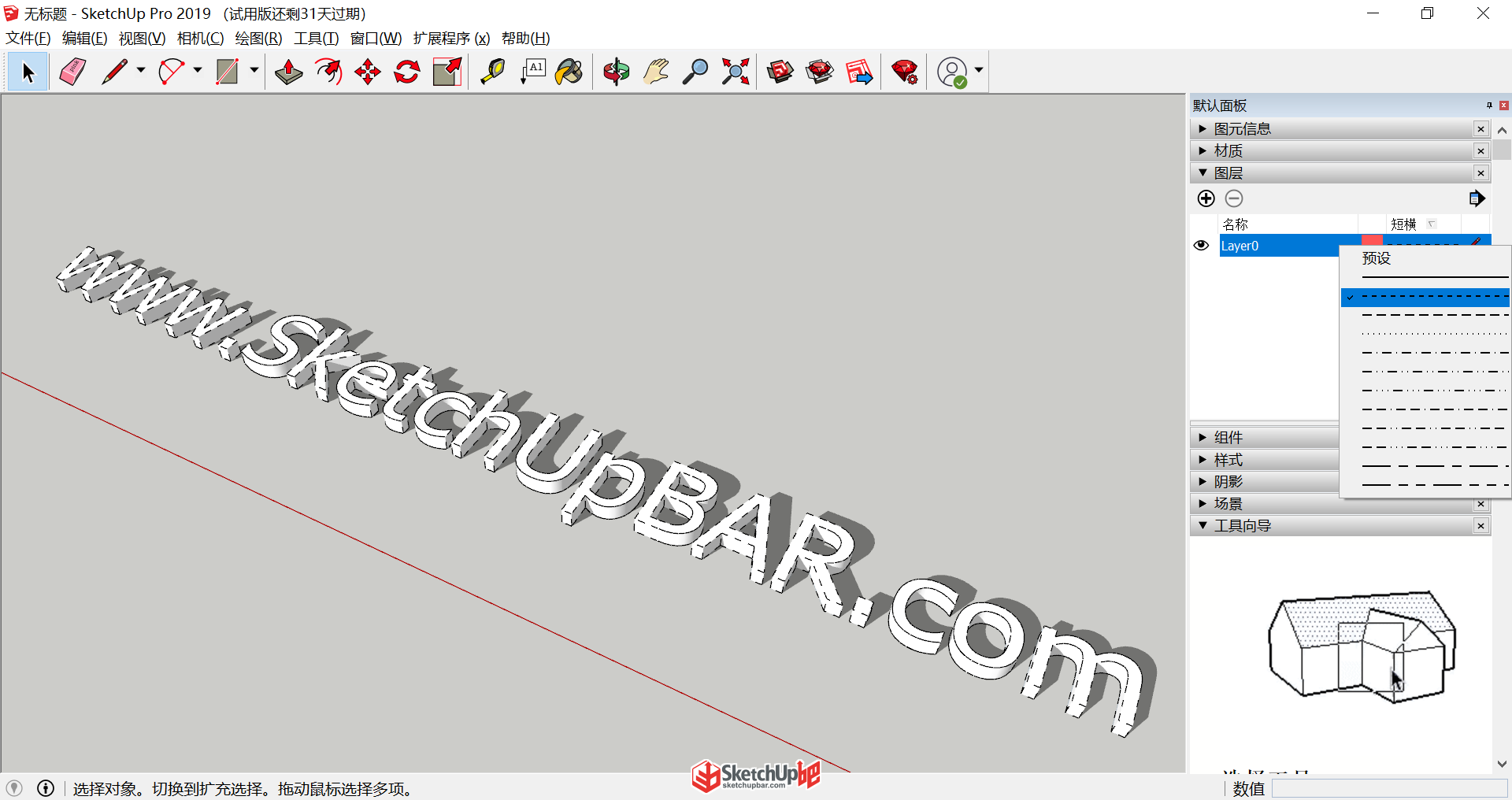This screenshot has height=800, width=1512.
Task: Open 3D Warehouse from toolbar
Action: (780, 72)
